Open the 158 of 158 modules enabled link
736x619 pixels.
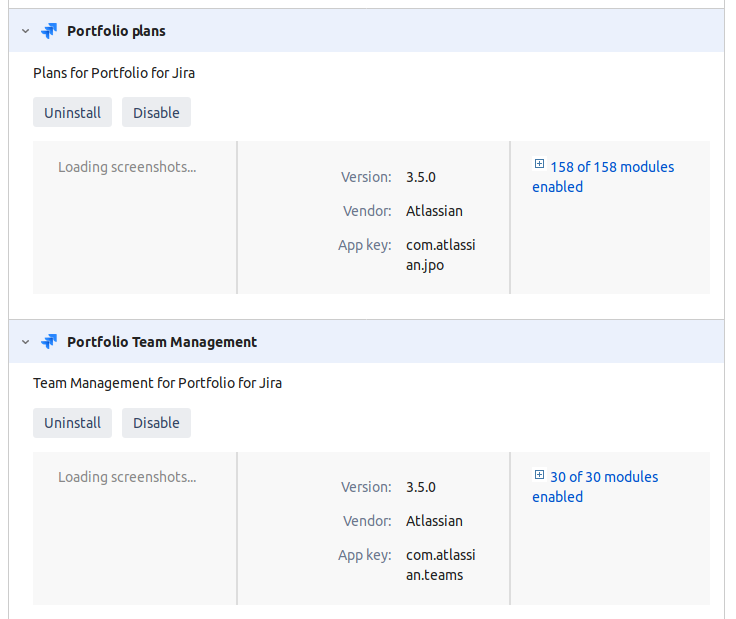click(x=603, y=177)
